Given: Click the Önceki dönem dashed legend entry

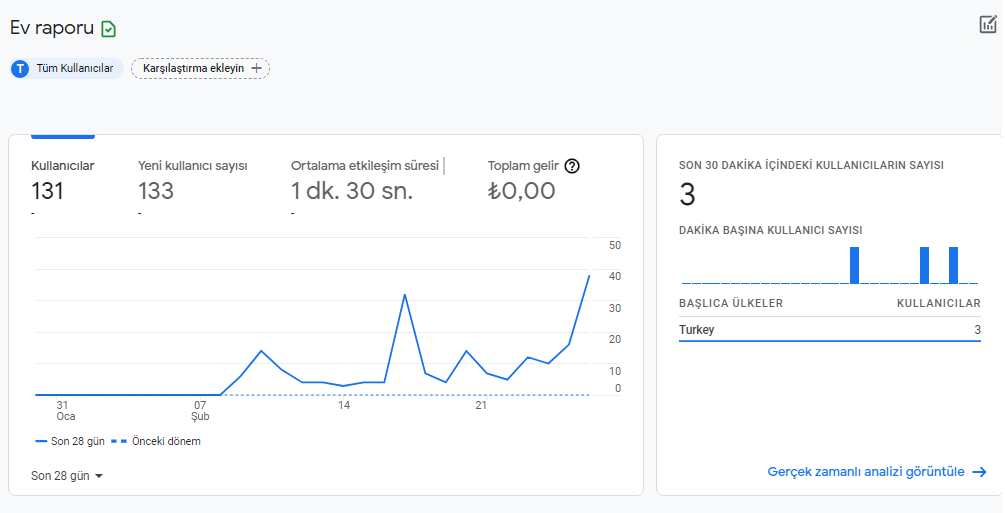Looking at the screenshot, I should [x=156, y=441].
